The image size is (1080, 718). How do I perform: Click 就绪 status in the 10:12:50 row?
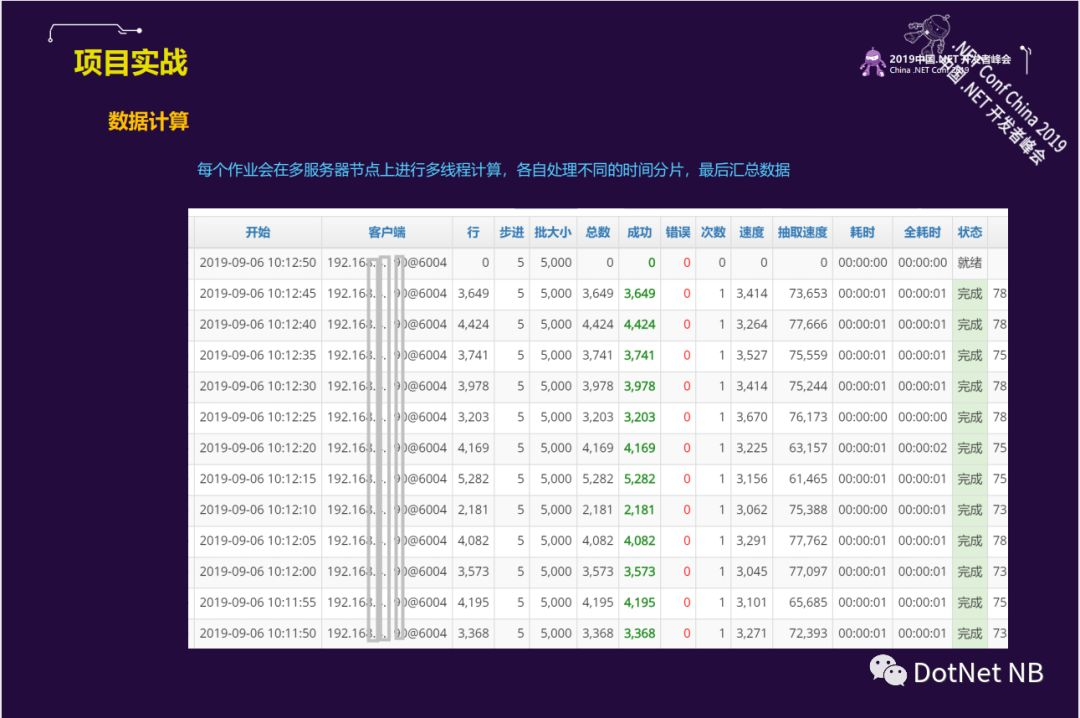970,263
